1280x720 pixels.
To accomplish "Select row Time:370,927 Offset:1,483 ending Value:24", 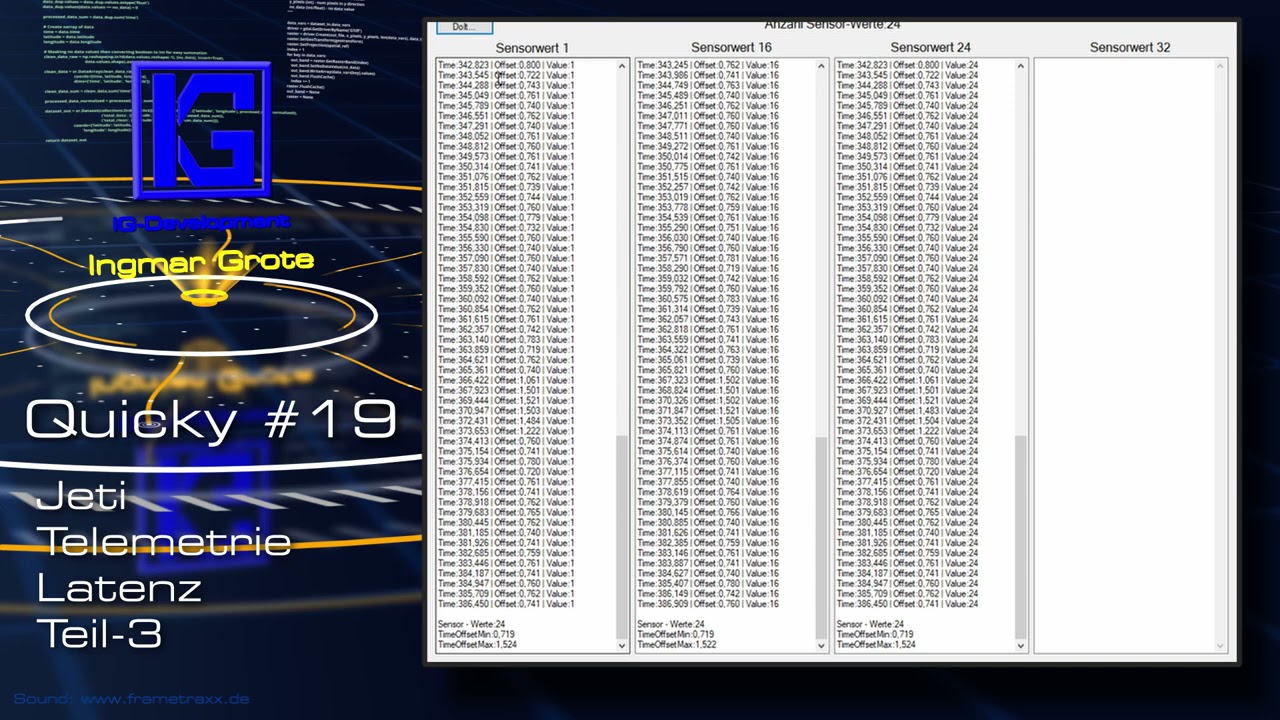I will pos(908,411).
